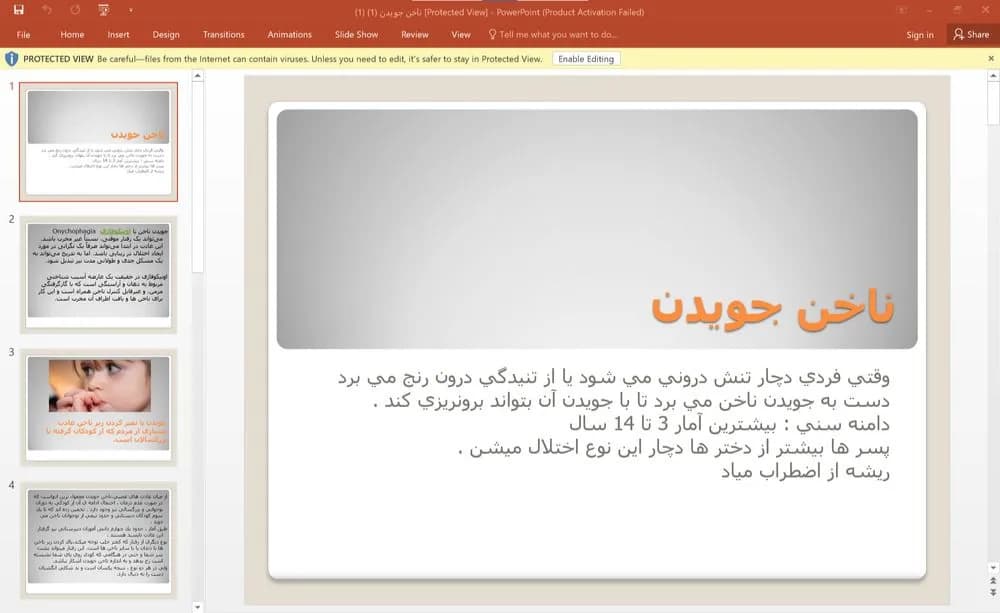Close the Protected View message bar
Screen dimensions: 1000x613
coord(990,59)
